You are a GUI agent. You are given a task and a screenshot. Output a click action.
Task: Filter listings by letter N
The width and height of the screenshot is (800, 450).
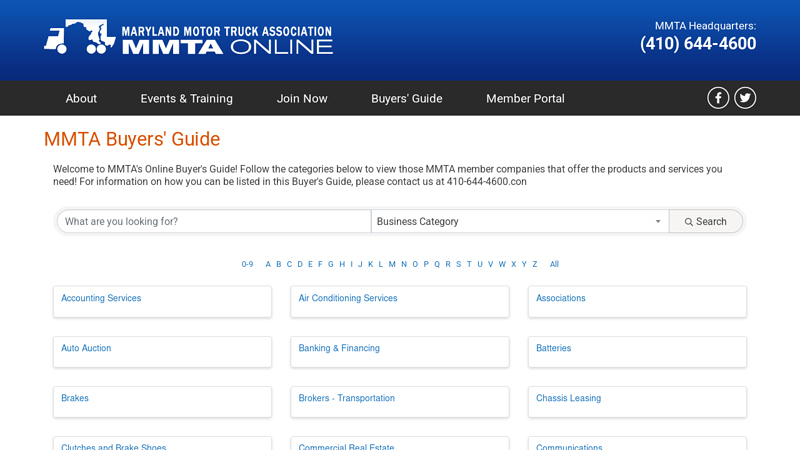(404, 264)
